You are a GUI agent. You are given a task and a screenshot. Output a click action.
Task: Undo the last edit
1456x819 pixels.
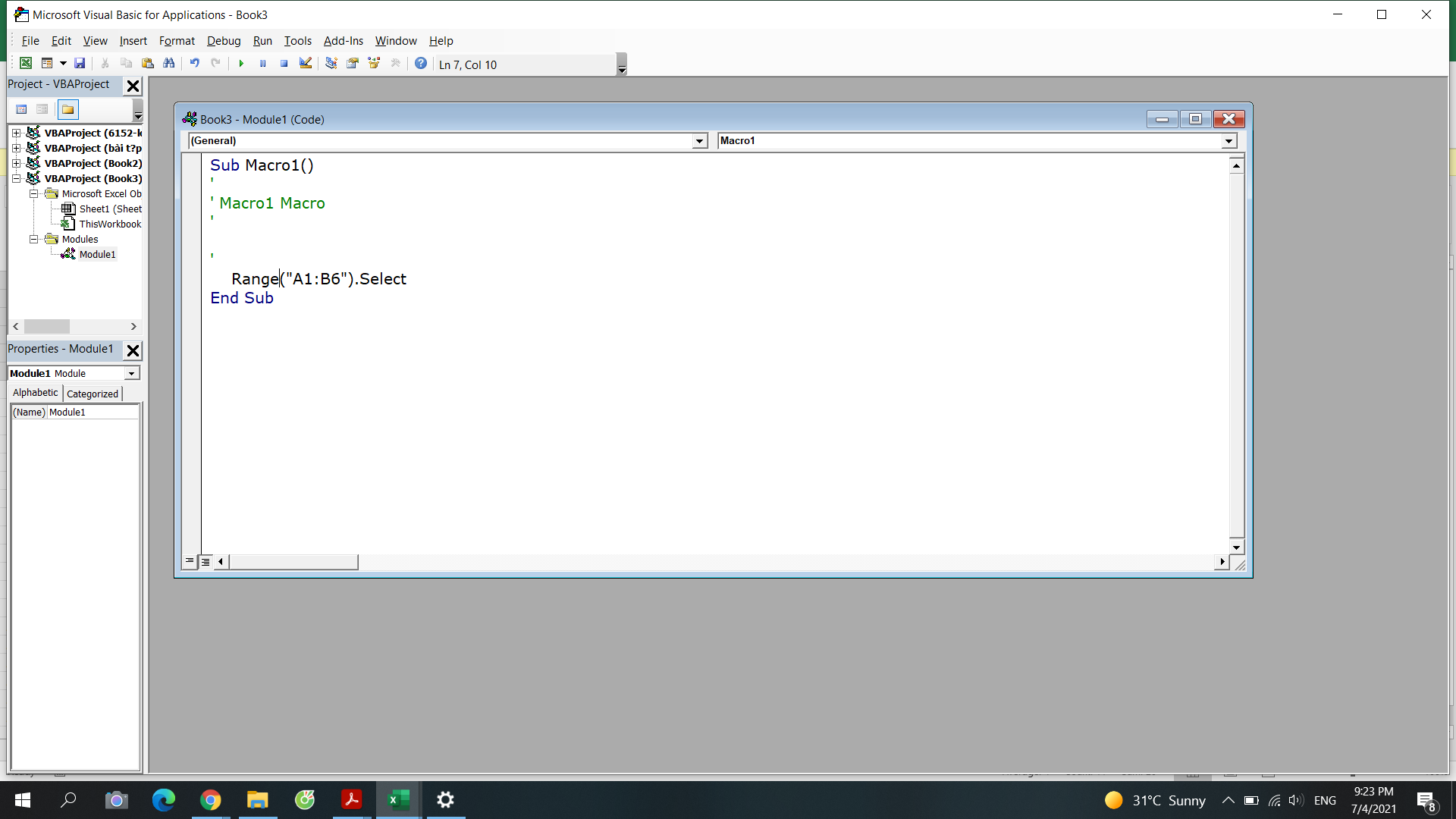click(195, 64)
